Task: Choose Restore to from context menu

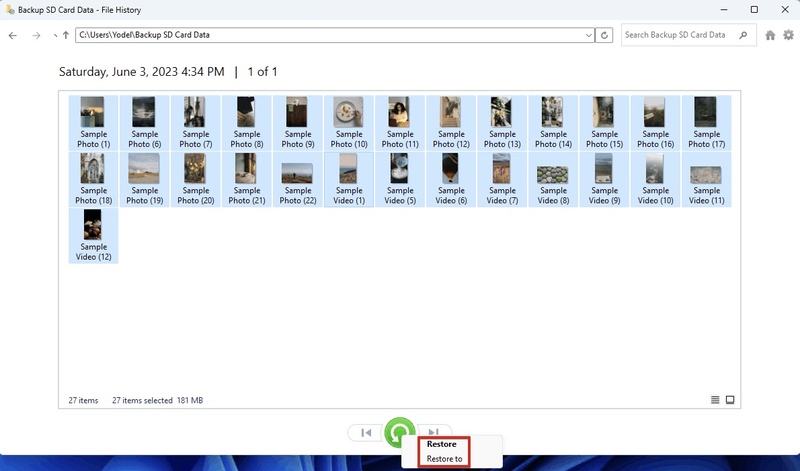Action: (x=444, y=459)
